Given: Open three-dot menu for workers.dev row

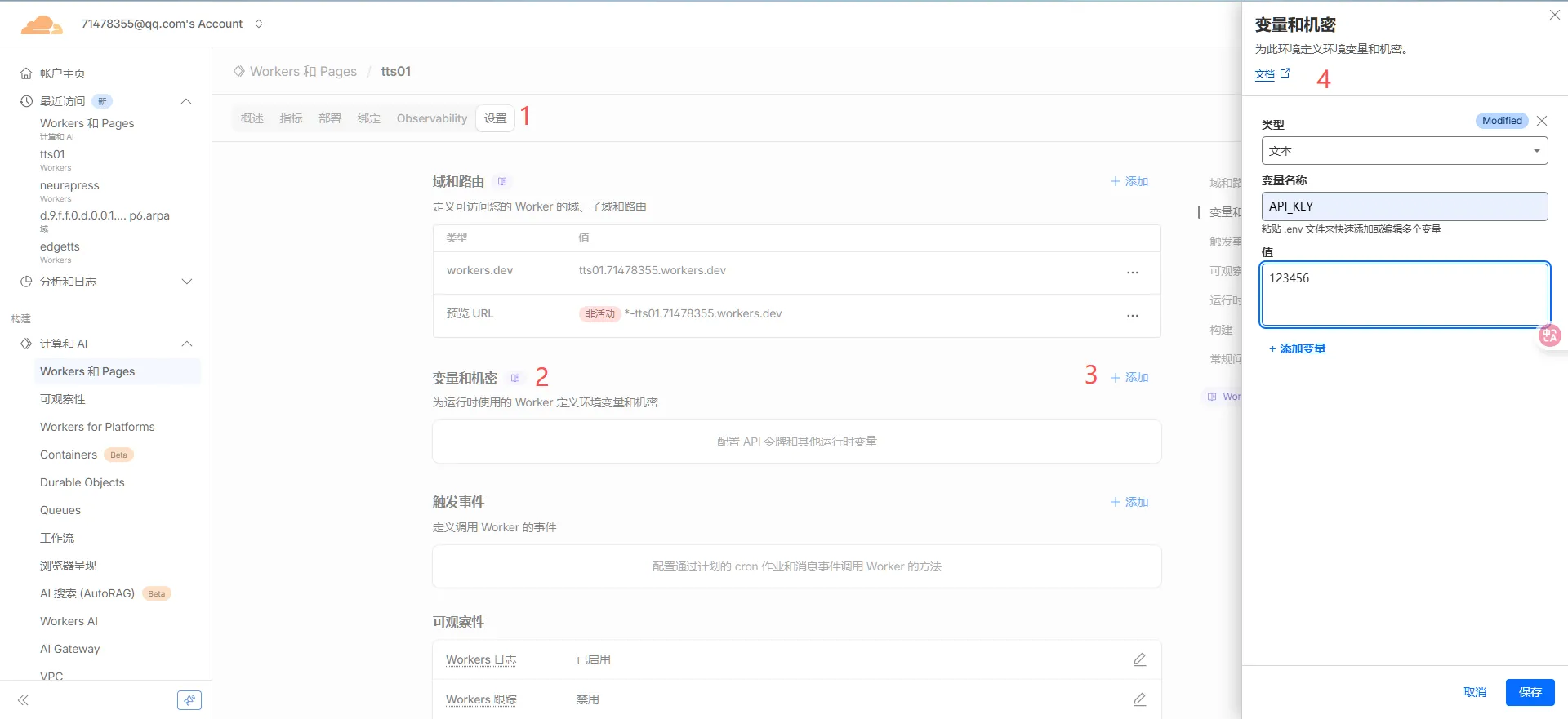Looking at the screenshot, I should click(1132, 273).
